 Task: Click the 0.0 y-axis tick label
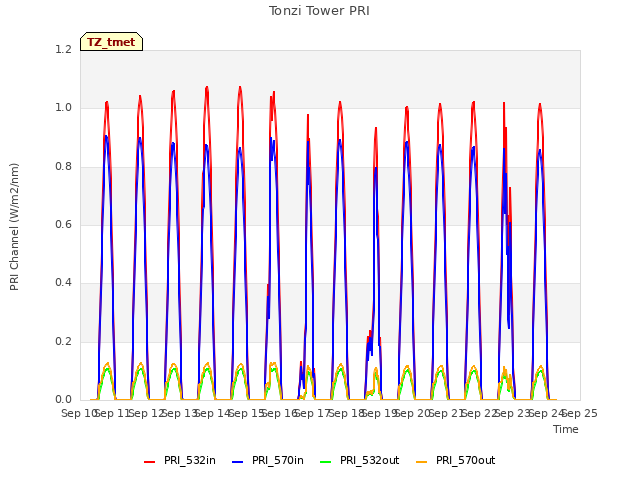click(x=63, y=399)
